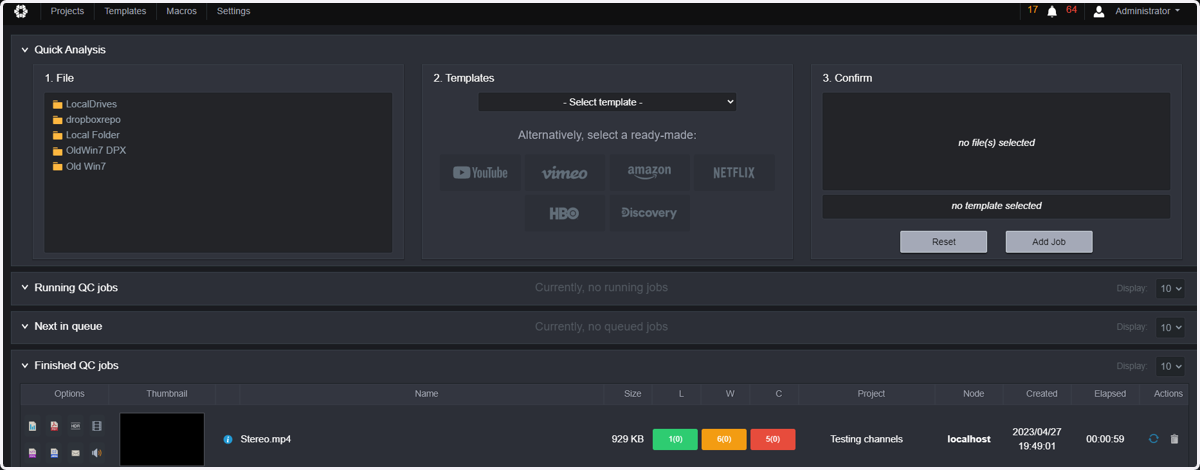This screenshot has width=1200, height=470.
Task: Sort by the Project column header
Action: [x=871, y=394]
